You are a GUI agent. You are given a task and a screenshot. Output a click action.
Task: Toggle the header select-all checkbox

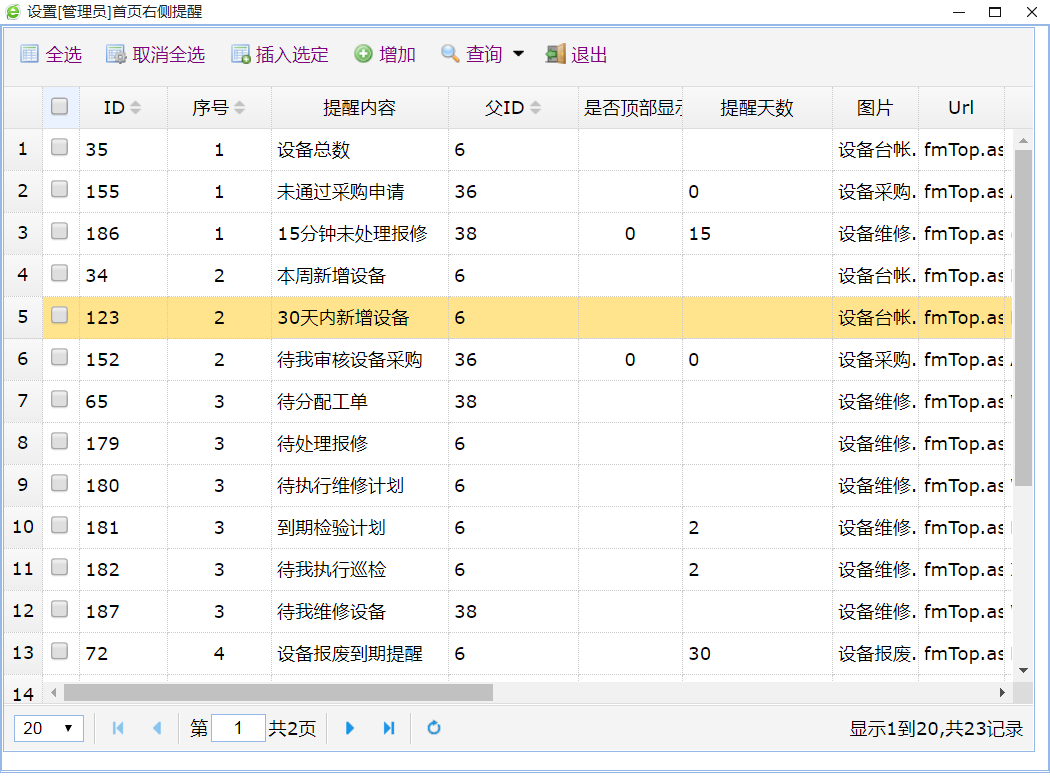pos(60,106)
